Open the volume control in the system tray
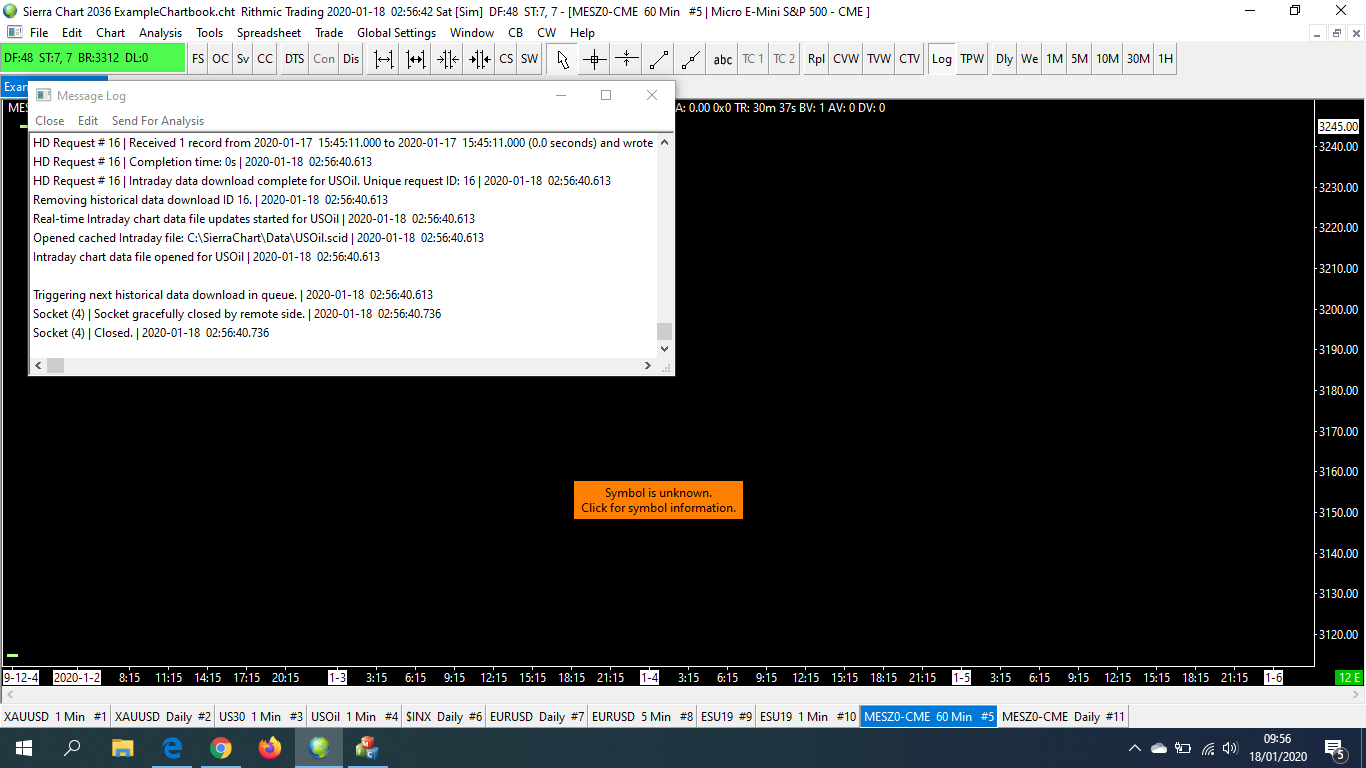Screen dimensions: 1366x768 click(1230, 748)
